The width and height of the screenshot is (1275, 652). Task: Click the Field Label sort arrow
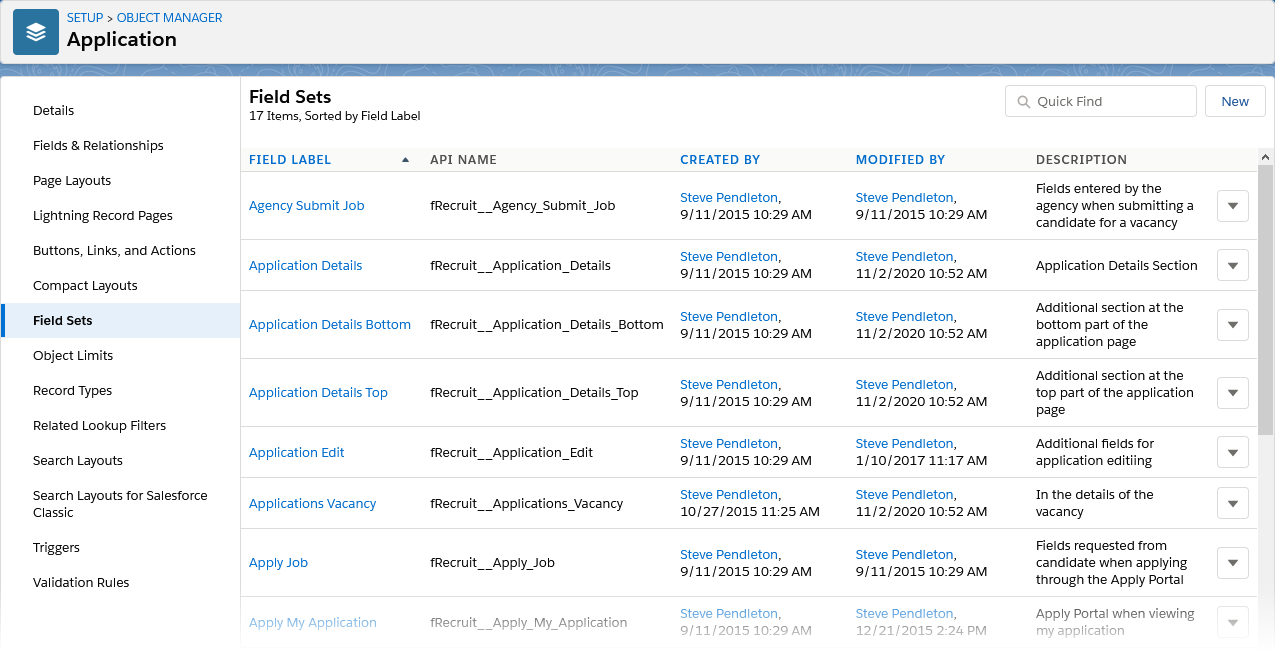click(405, 160)
